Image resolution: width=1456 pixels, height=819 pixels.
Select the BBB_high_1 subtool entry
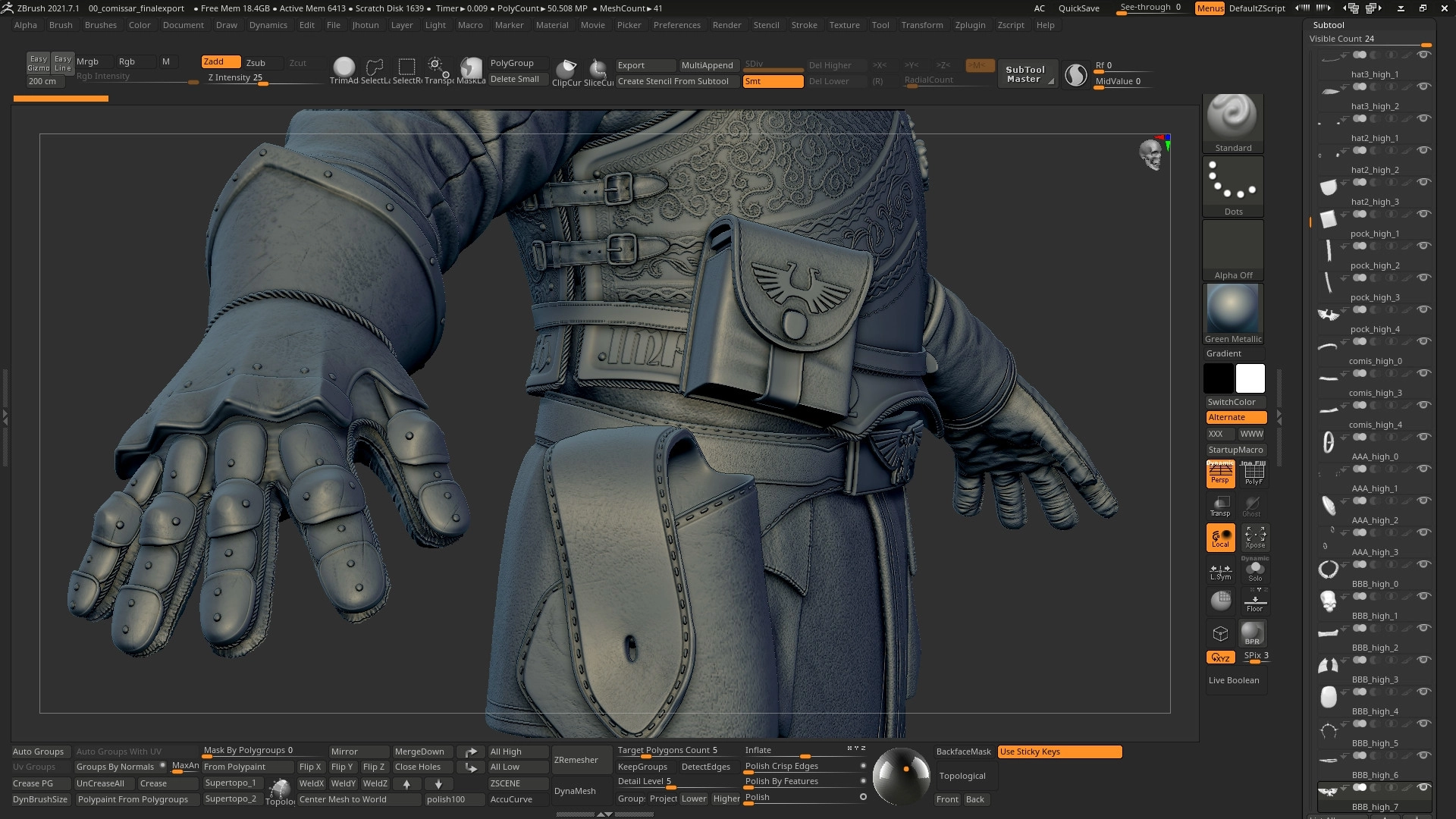tap(1373, 616)
